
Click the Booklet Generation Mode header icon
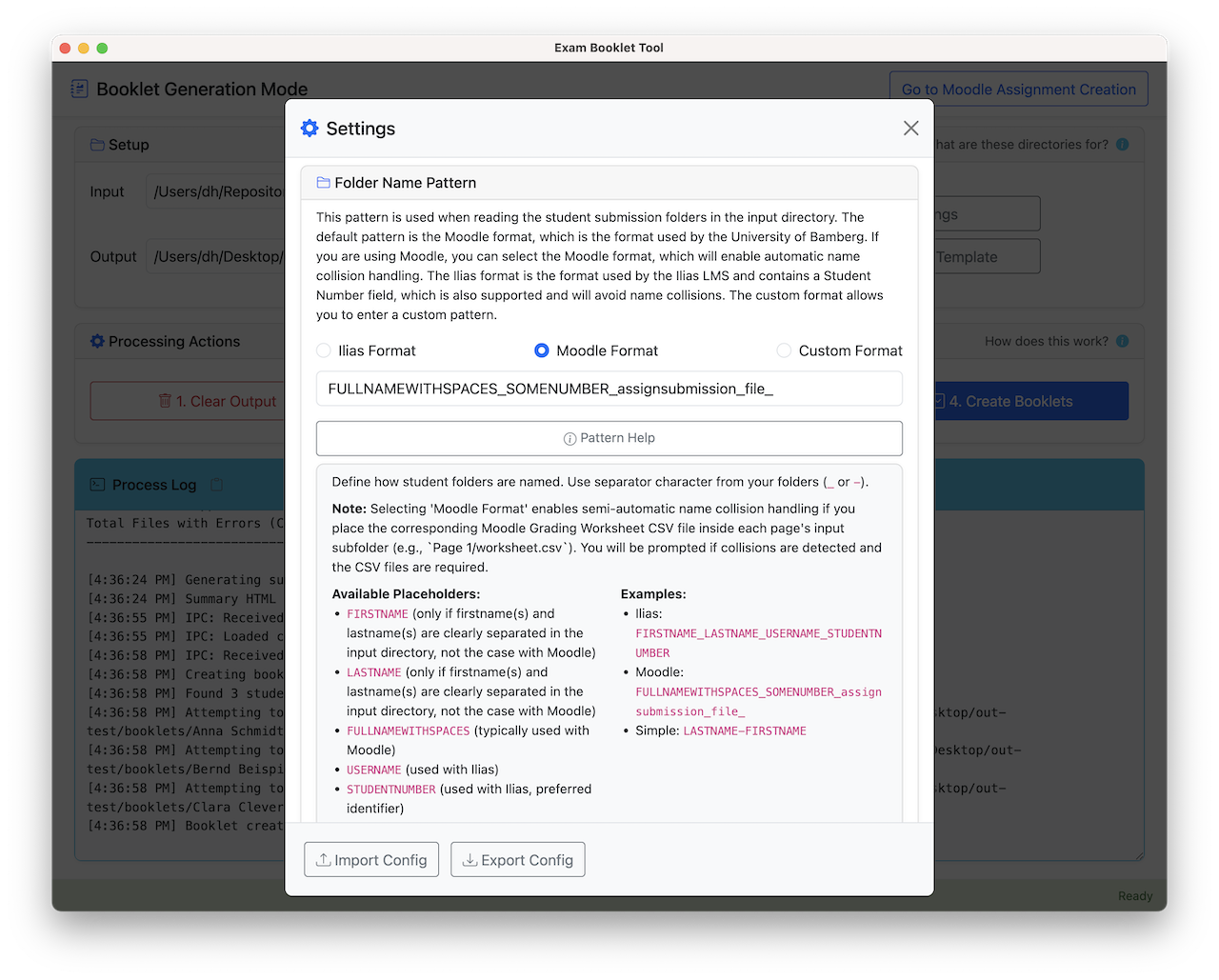(x=79, y=89)
